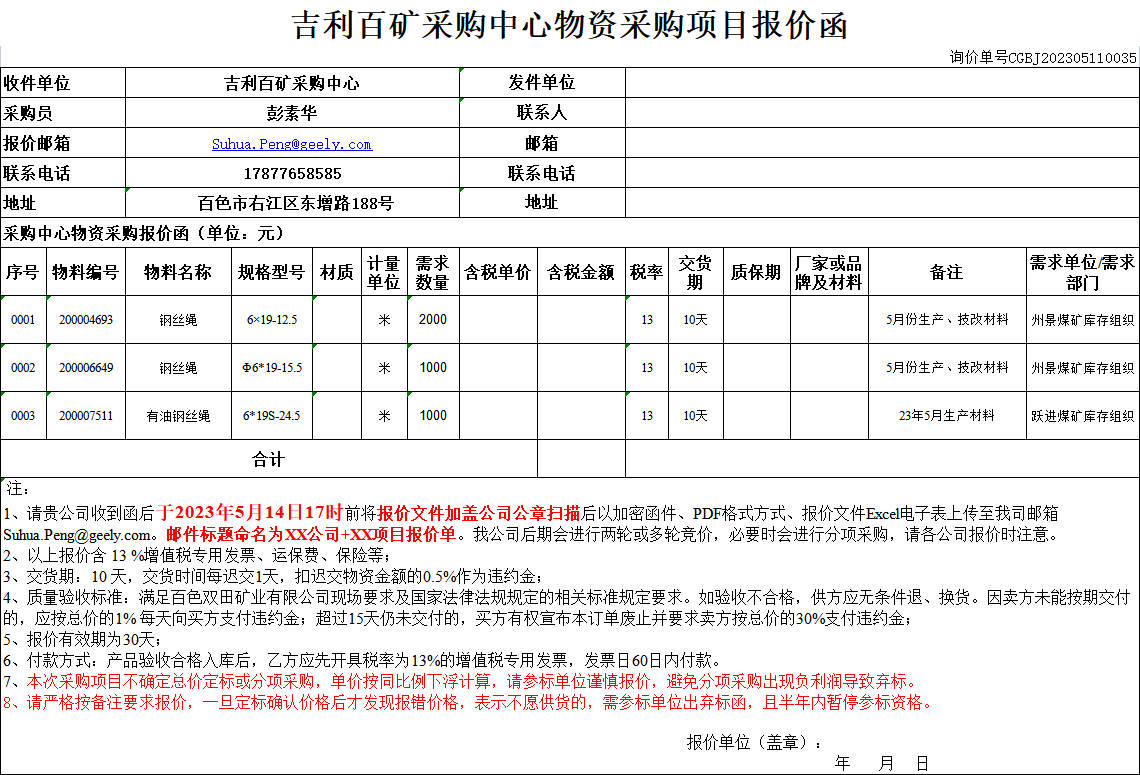Select the 收件单位 label cell
This screenshot has width=1140, height=775.
tap(63, 83)
